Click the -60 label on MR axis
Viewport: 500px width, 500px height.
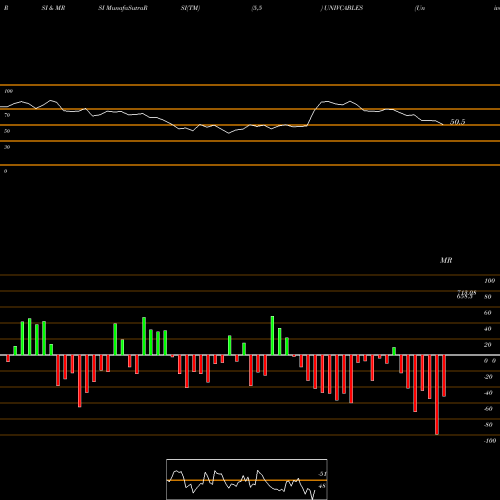pos(488,409)
